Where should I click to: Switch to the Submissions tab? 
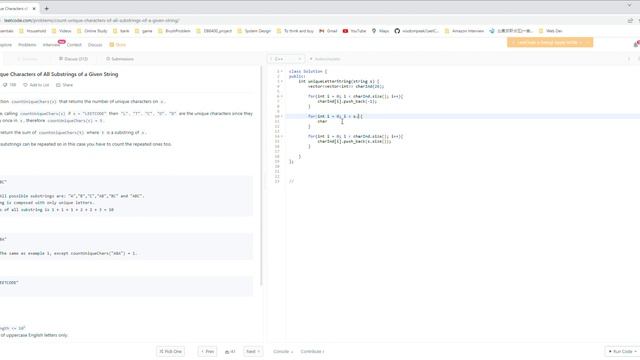click(120, 59)
